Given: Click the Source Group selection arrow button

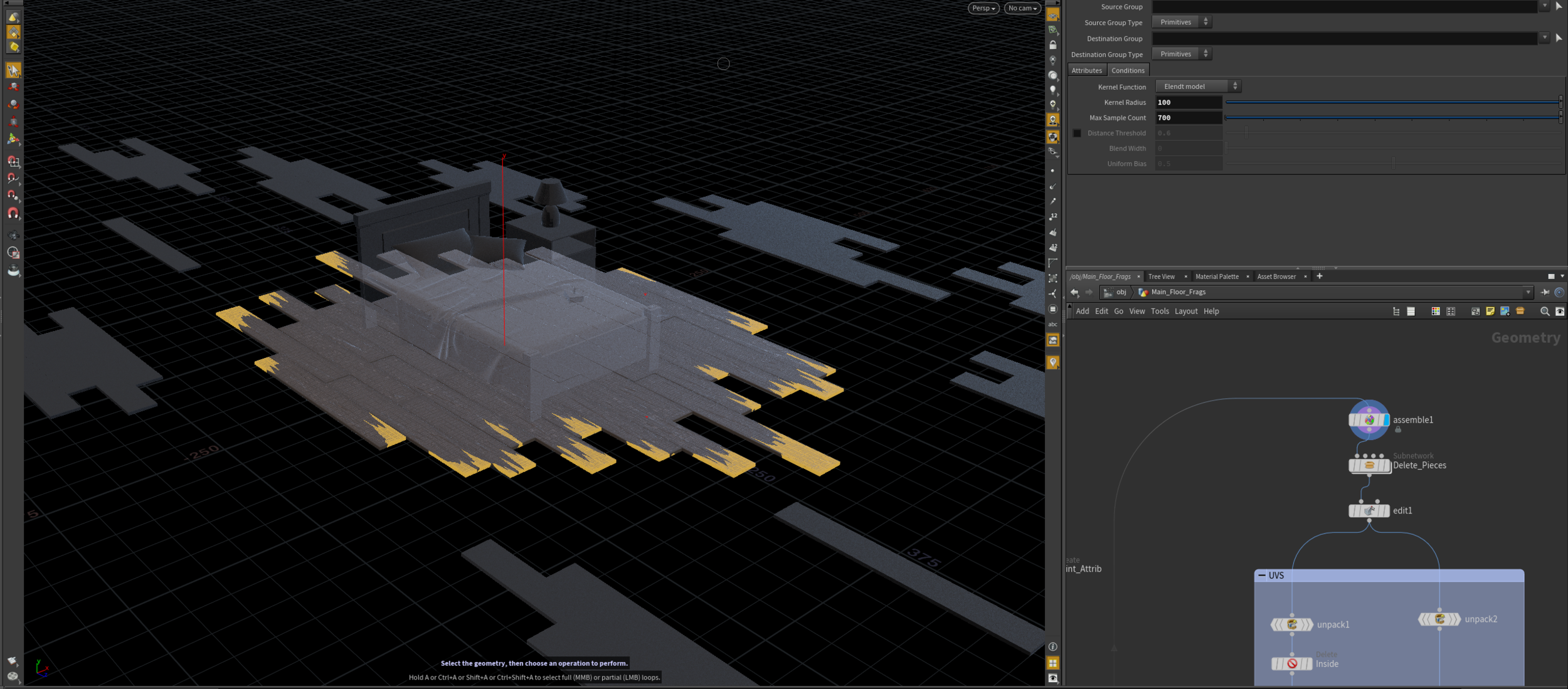Looking at the screenshot, I should tap(1559, 6).
